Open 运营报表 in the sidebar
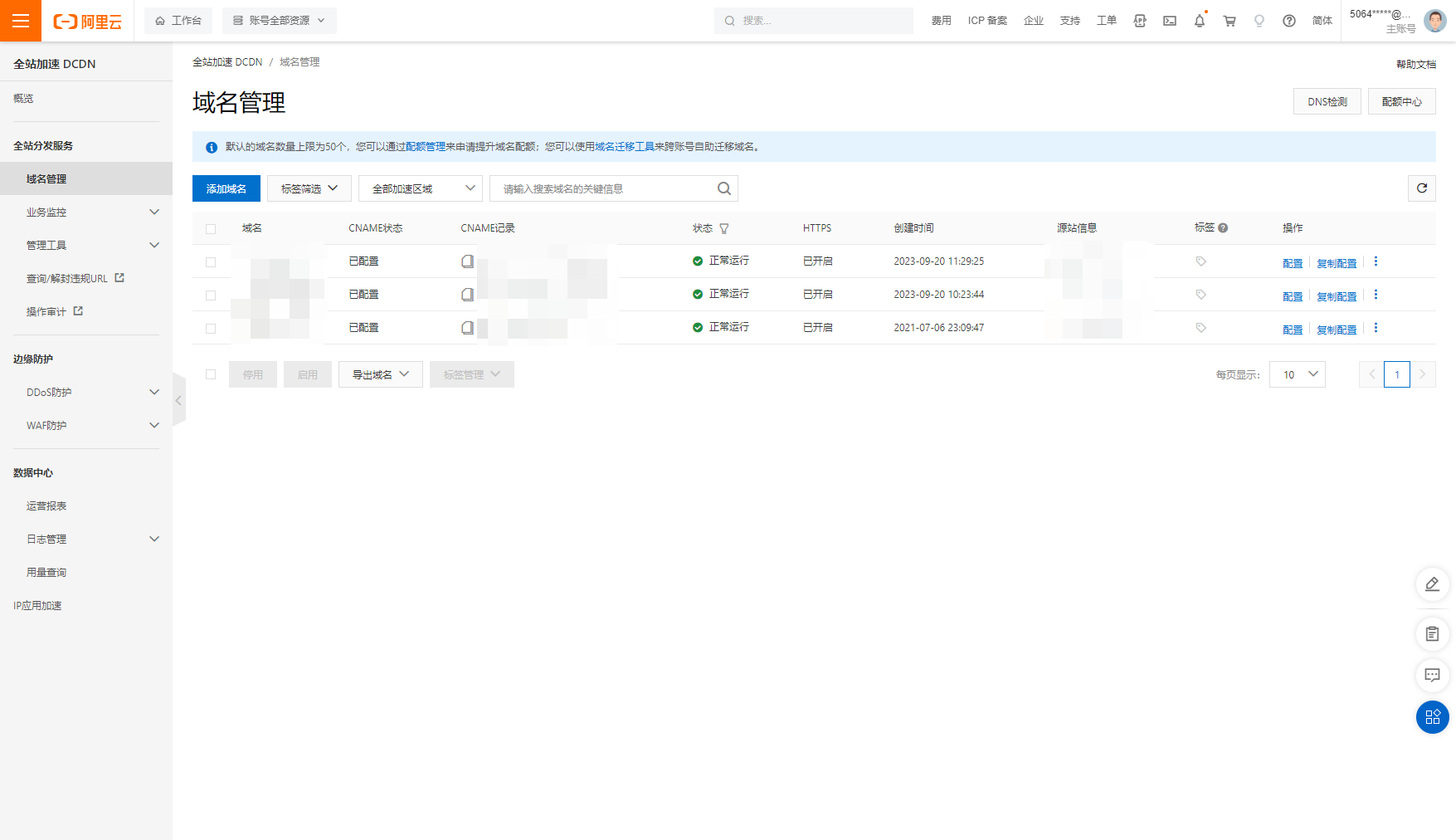 [x=46, y=505]
